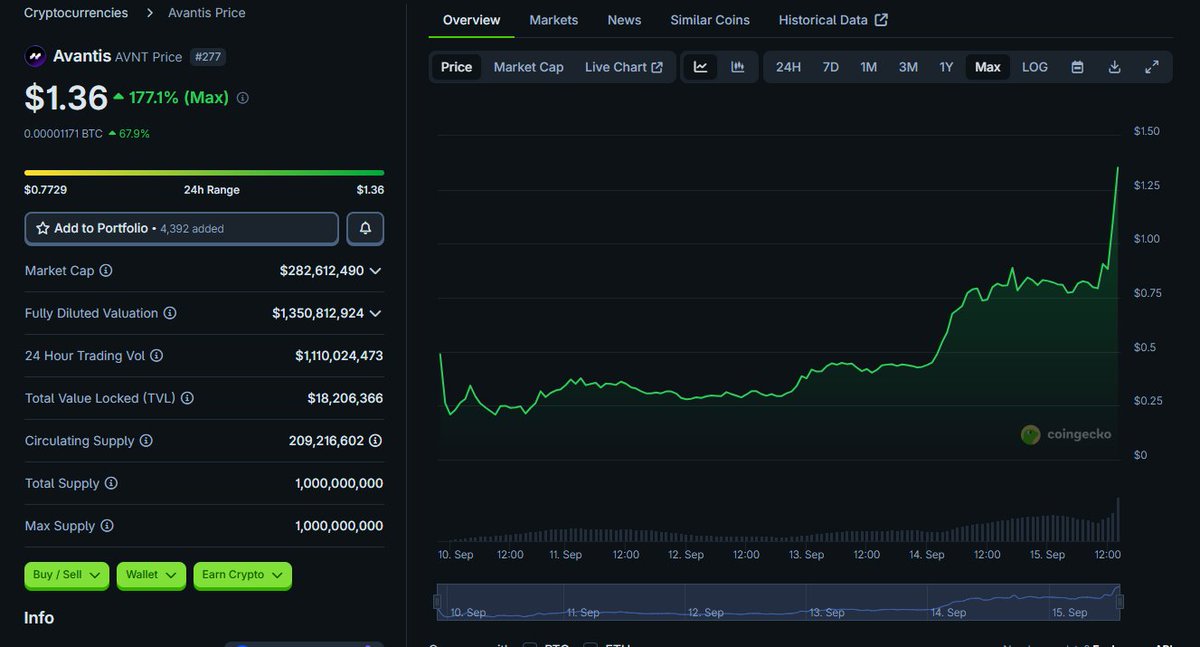Open the Buy / Sell dropdown
This screenshot has width=1200, height=647.
67,575
